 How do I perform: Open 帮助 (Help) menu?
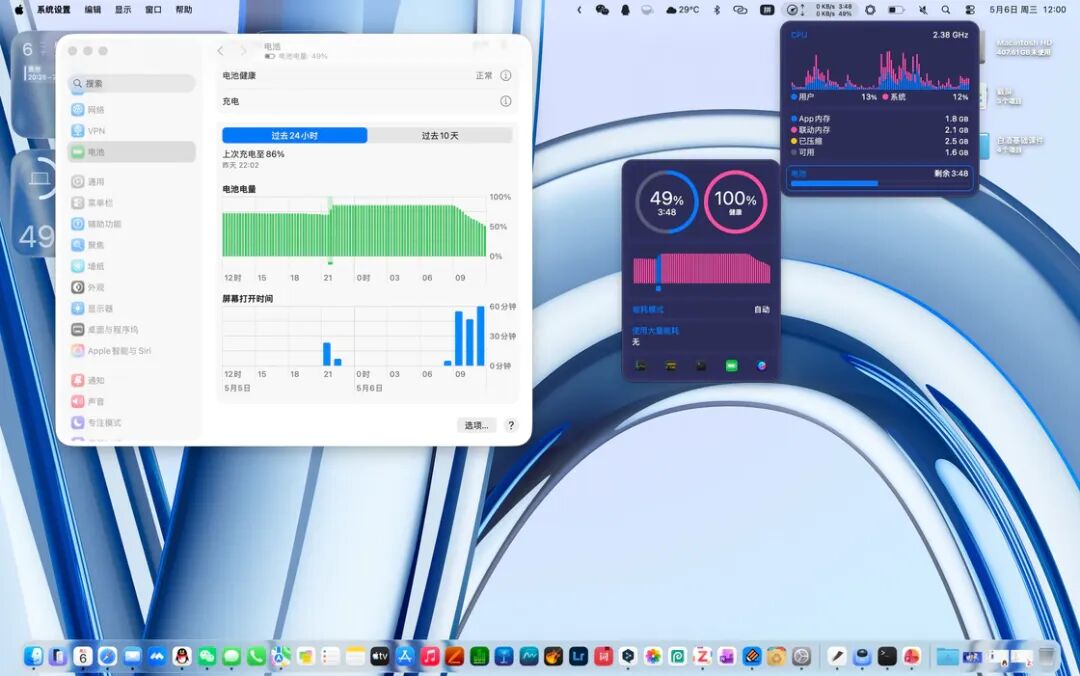184,10
